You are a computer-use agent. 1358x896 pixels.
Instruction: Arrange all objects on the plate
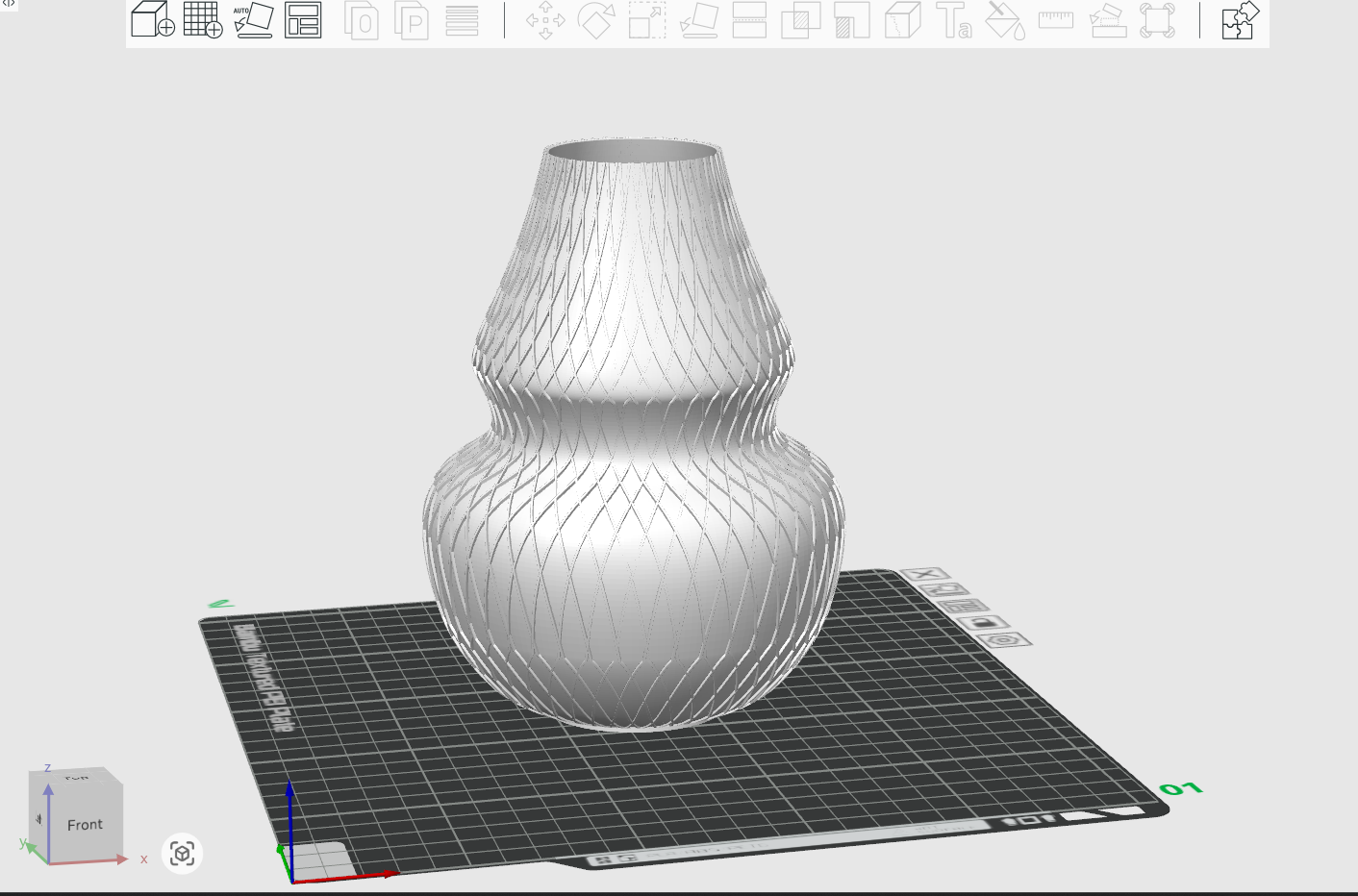[303, 20]
